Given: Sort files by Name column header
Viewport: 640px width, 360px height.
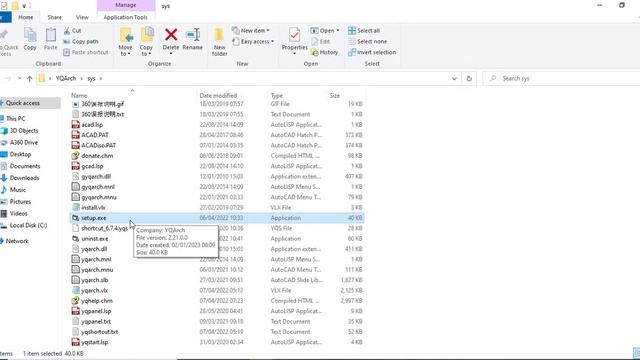Looking at the screenshot, I should (x=79, y=96).
